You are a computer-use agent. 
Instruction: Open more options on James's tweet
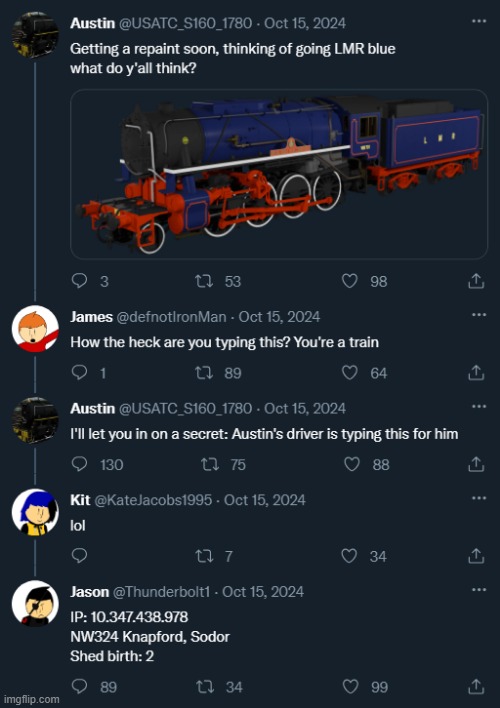click(479, 315)
